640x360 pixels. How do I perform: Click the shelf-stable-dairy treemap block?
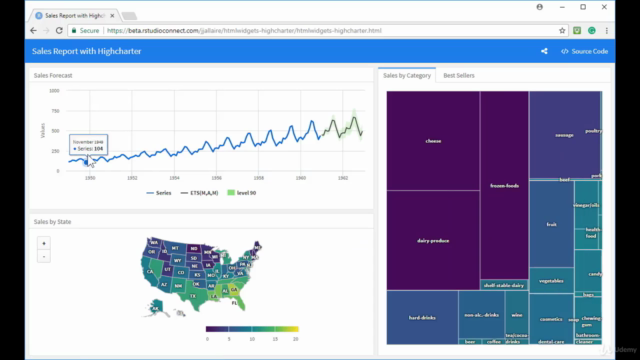504,285
